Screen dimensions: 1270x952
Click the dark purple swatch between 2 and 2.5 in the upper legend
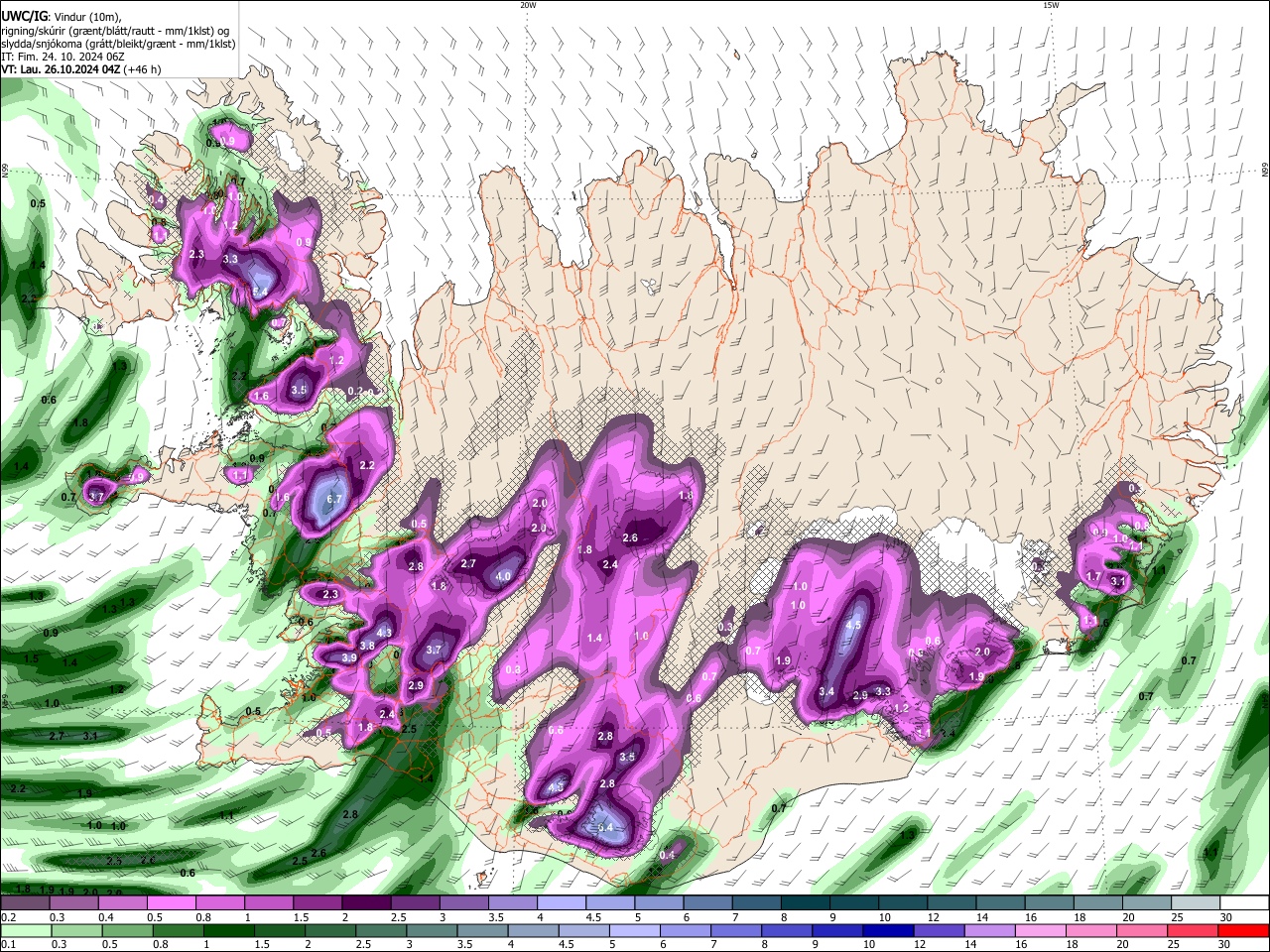coord(366,904)
